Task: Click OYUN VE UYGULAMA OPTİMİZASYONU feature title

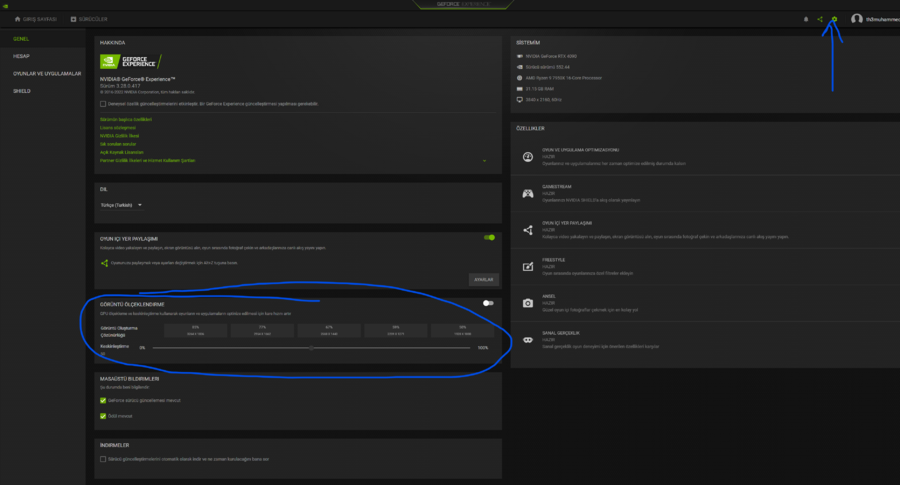Action: click(580, 150)
